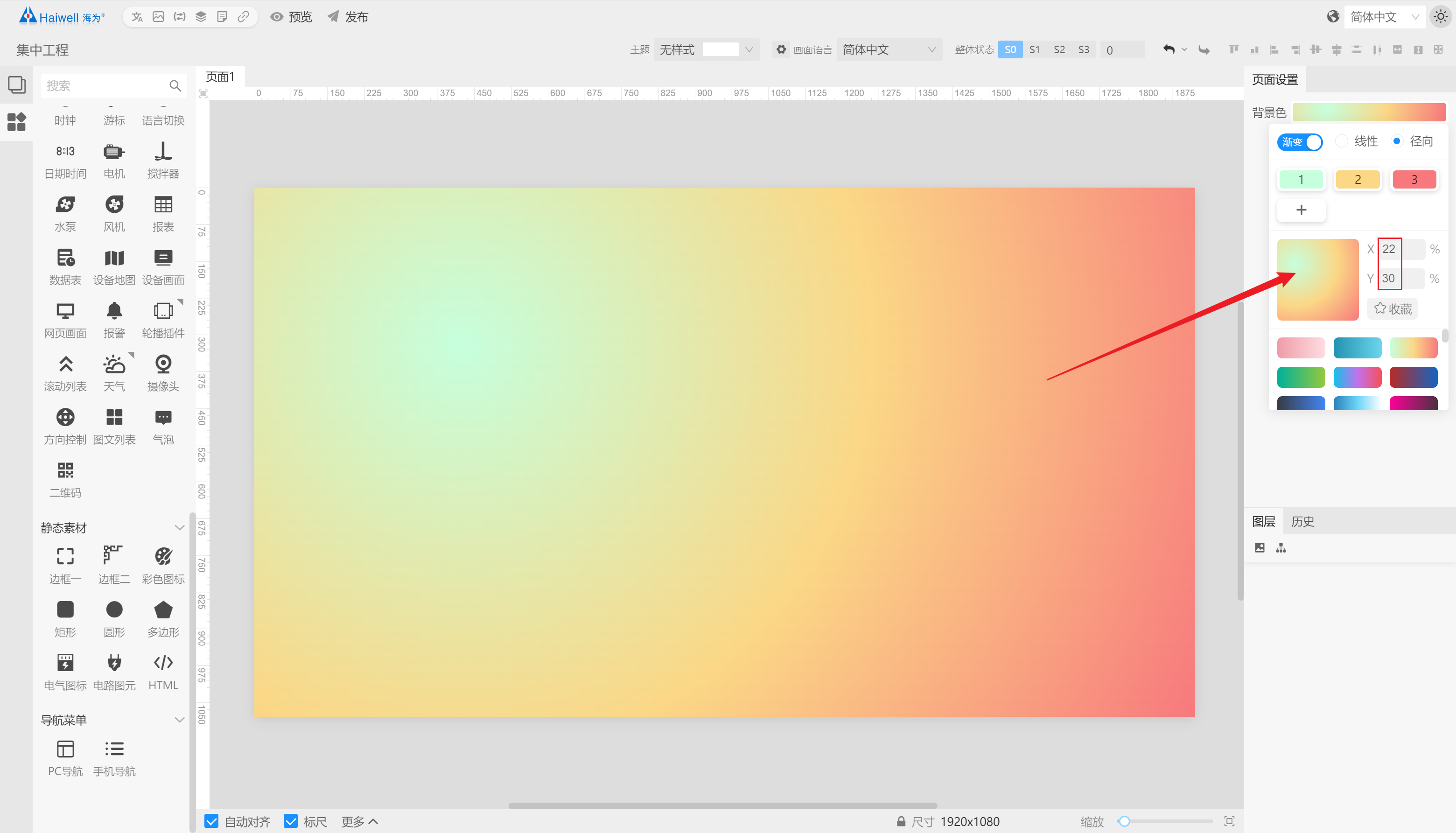This screenshot has width=1456, height=833.
Task: Uncheck the 标尺 ruler checkbox
Action: tap(291, 821)
